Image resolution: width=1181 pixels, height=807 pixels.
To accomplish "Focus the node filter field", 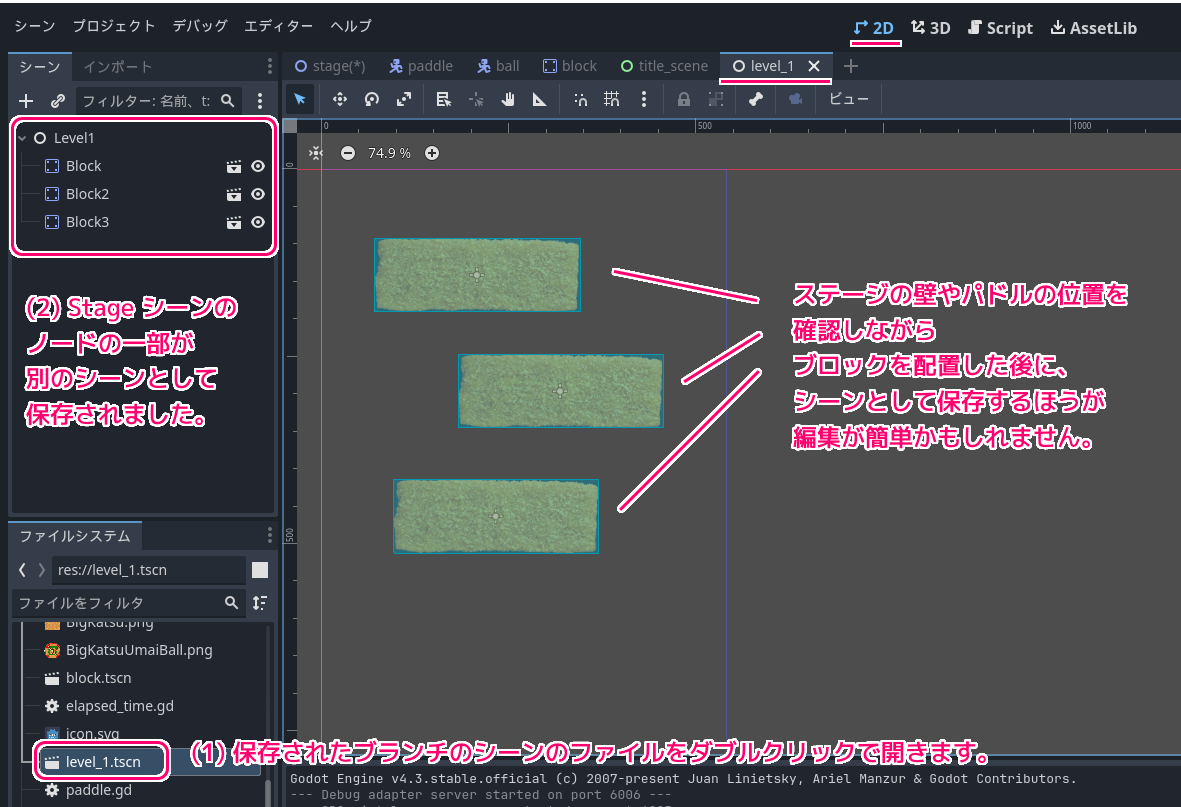I will (x=158, y=101).
